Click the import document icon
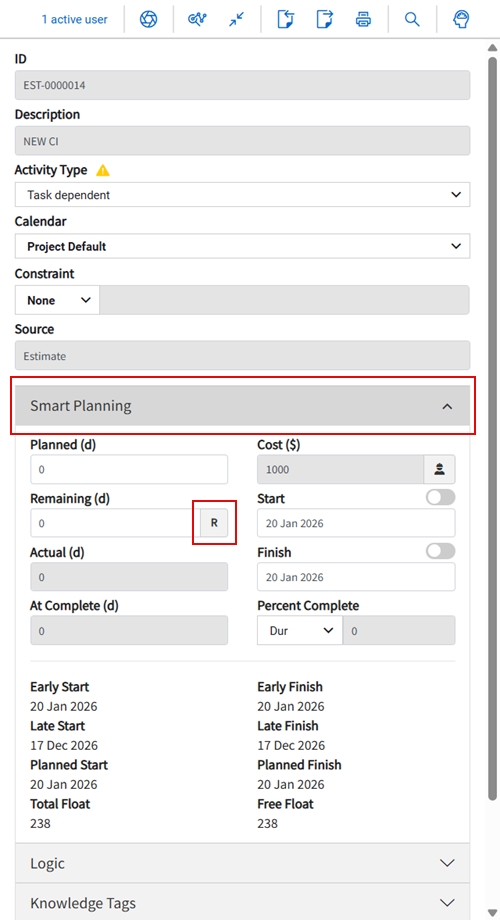 [x=285, y=19]
